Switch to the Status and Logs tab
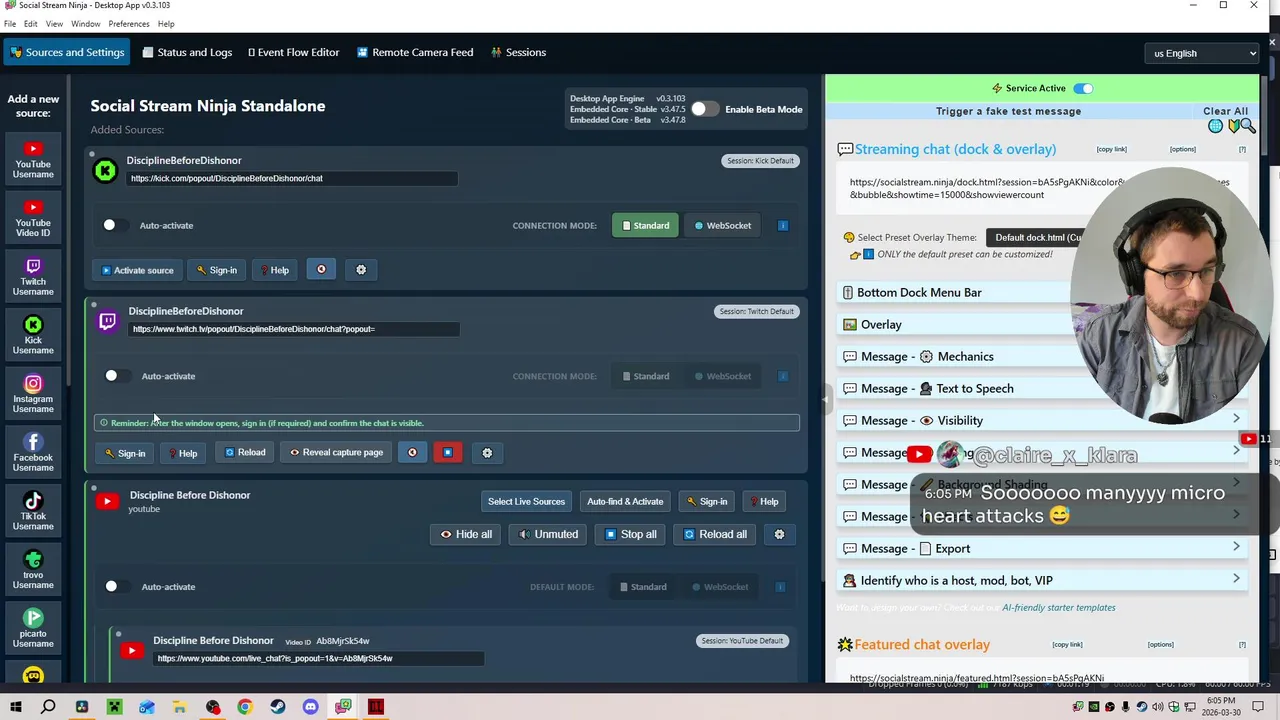The image size is (1280, 720). pos(187,52)
